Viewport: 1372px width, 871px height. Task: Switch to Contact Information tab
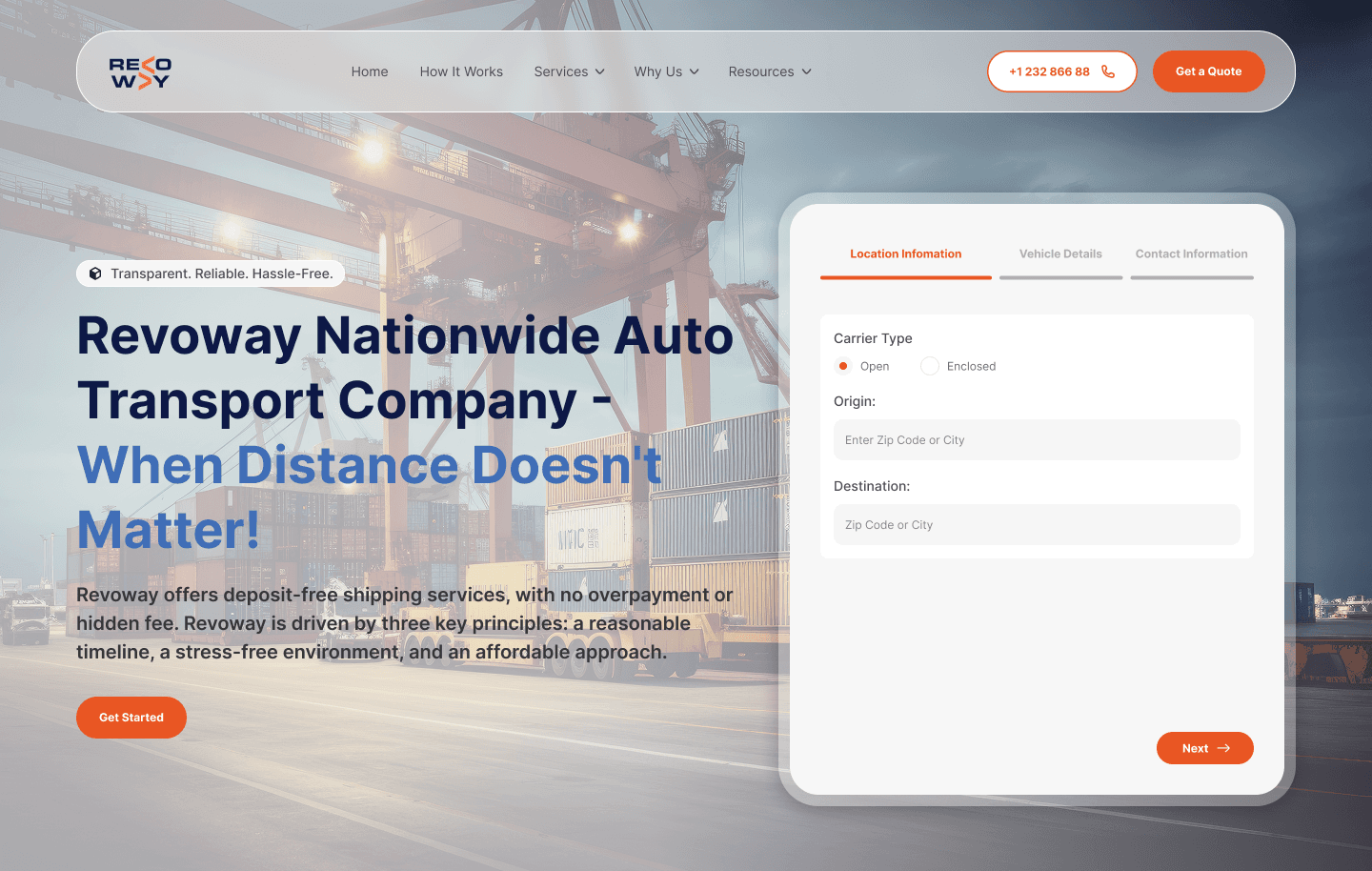pyautogui.click(x=1192, y=253)
